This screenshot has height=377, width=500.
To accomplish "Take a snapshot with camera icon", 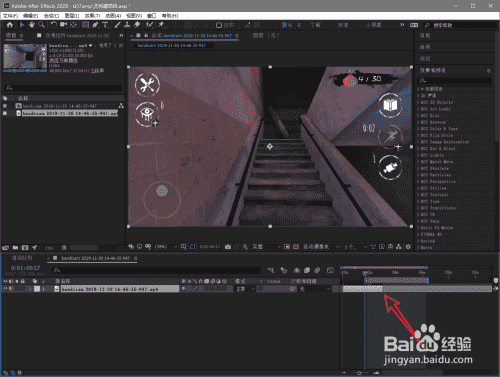I will click(228, 247).
